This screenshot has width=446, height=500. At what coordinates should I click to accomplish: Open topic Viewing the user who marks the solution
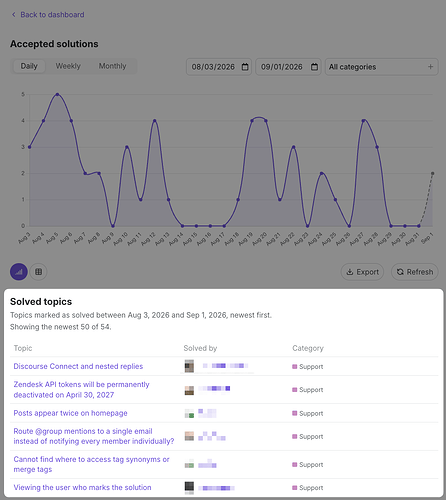coord(82,488)
